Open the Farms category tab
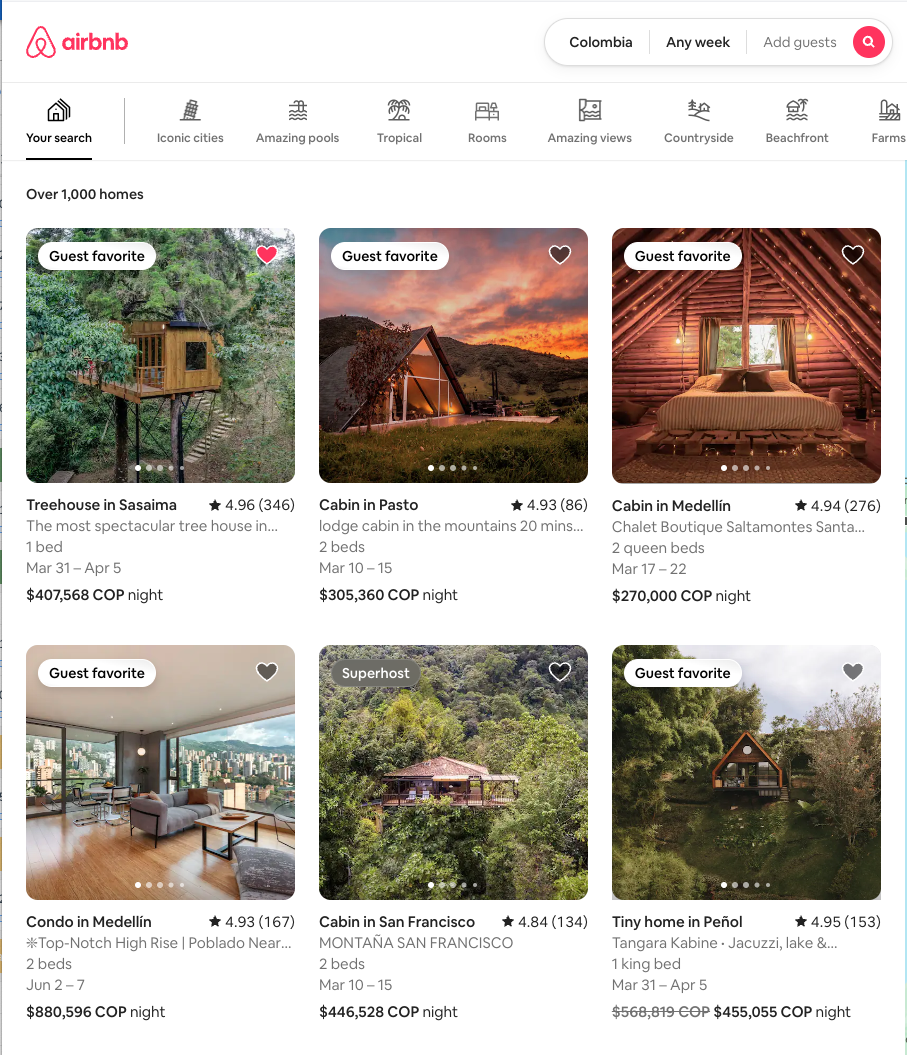 889,122
